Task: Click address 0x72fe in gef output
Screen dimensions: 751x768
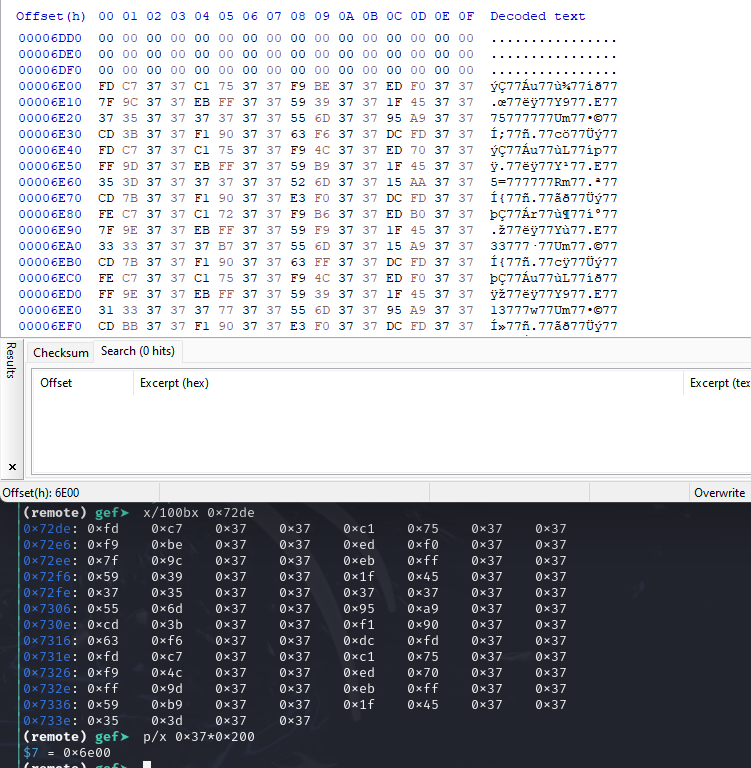Action: (47, 593)
